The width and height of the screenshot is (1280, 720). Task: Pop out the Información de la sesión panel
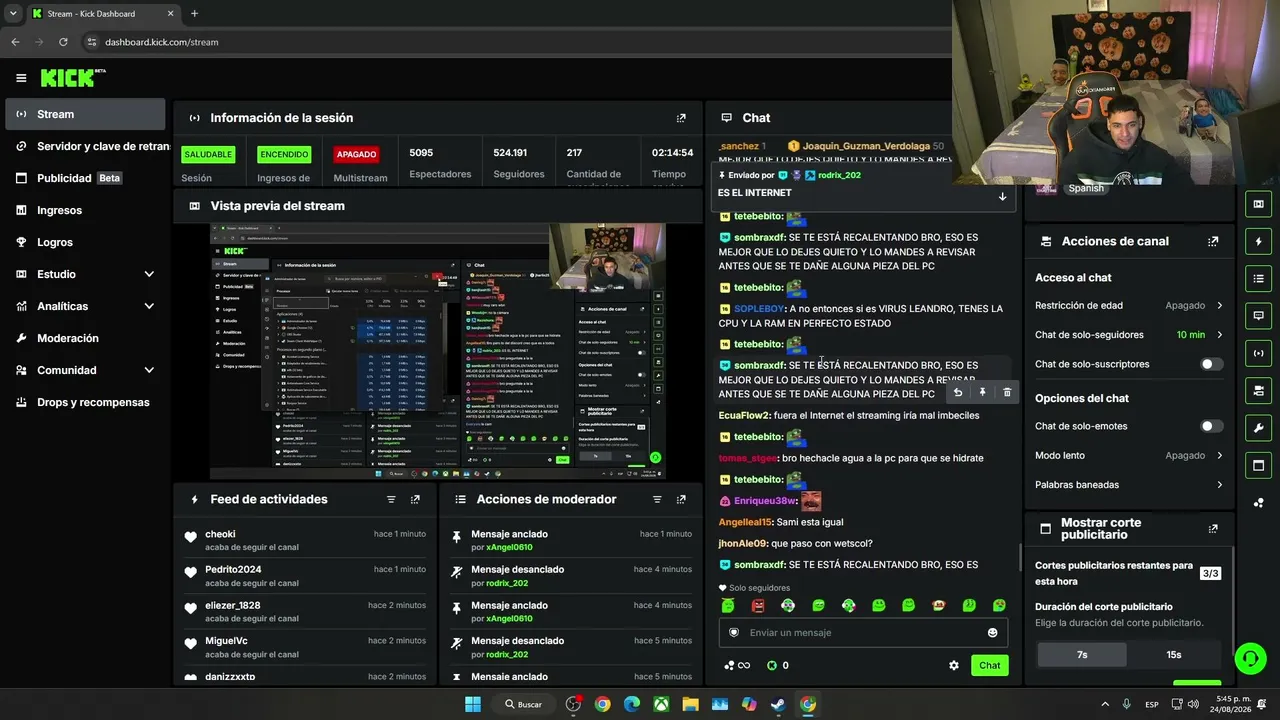(x=681, y=118)
